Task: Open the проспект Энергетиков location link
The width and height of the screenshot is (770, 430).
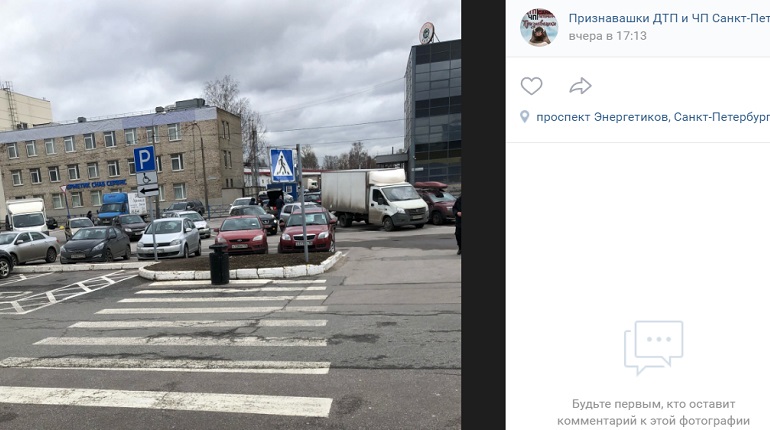Action: (x=653, y=117)
